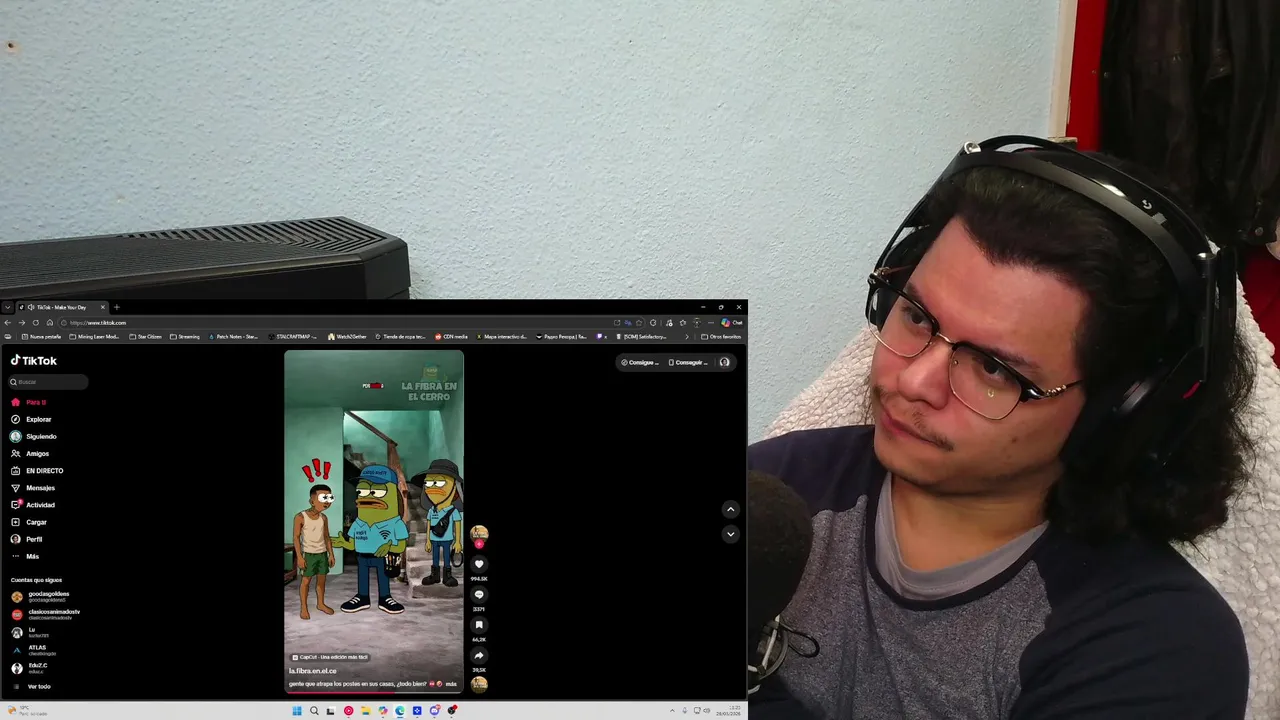Open creator avatar beside the video

pos(479,533)
